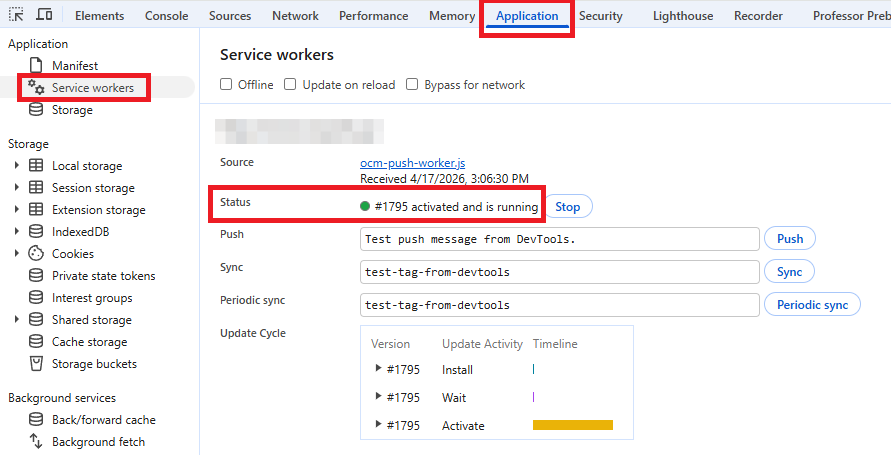Select Cache storage in the sidebar
This screenshot has width=891, height=455.
pos(90,342)
